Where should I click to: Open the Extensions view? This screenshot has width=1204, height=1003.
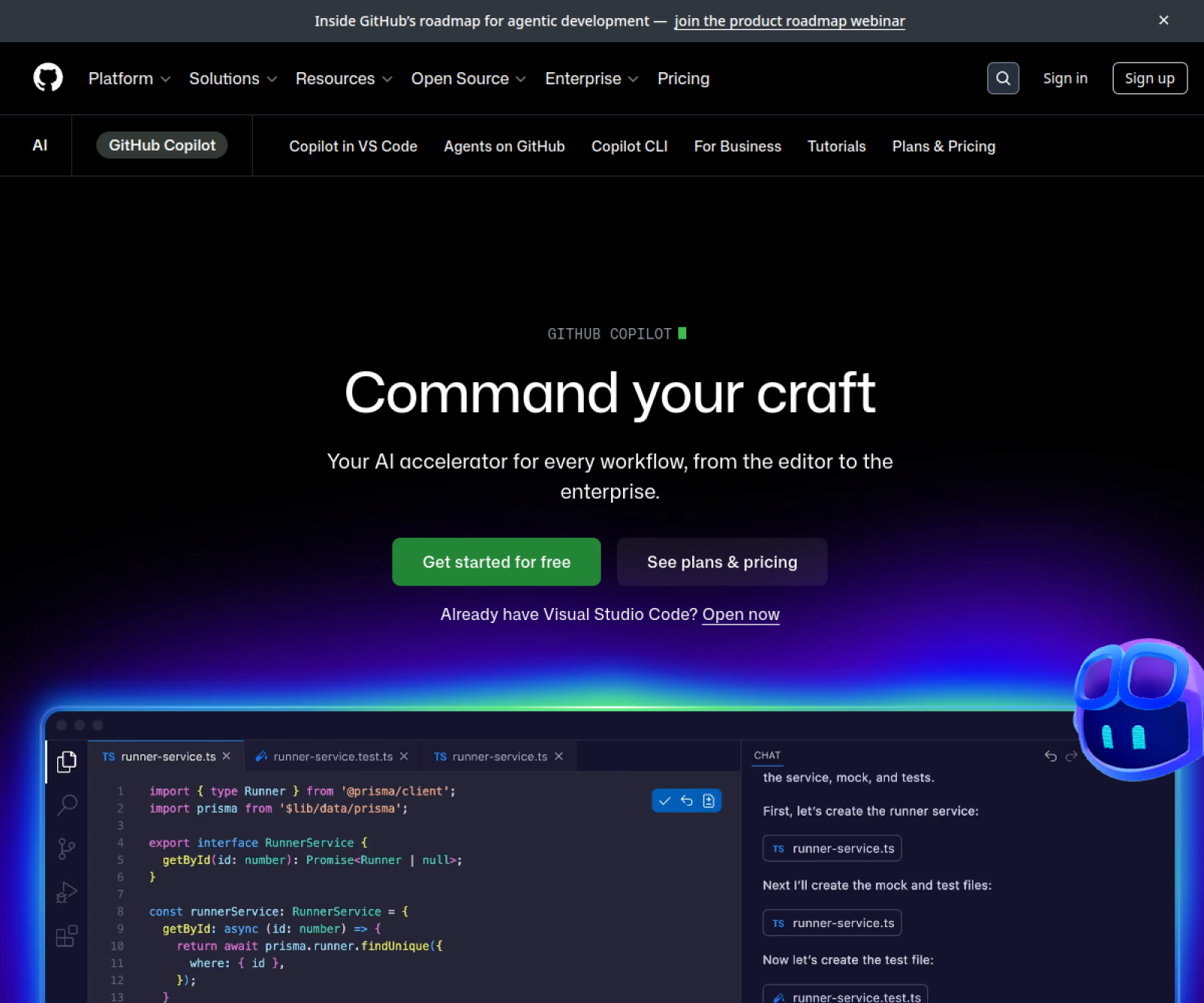(x=66, y=936)
